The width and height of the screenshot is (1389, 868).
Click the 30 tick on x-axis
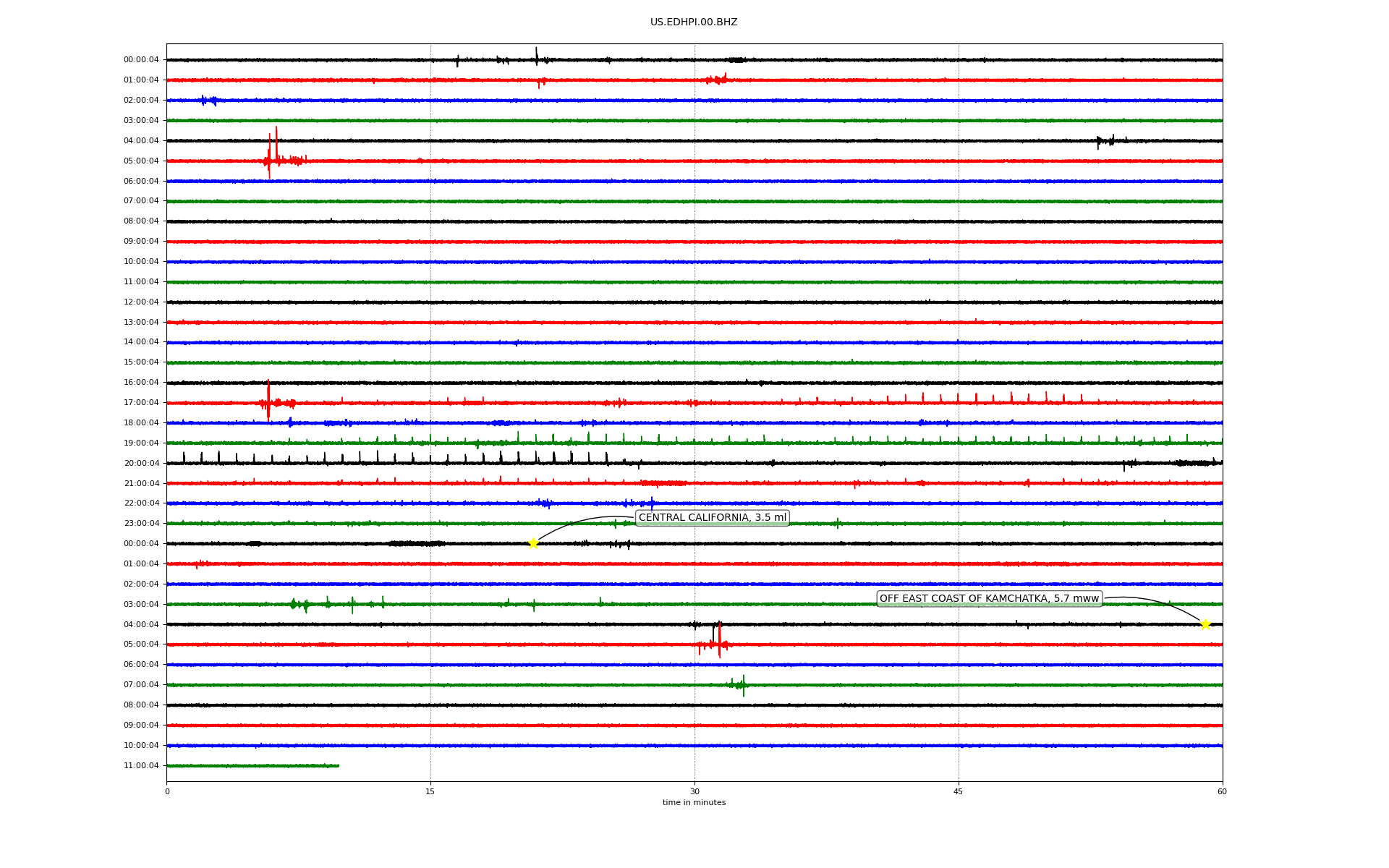click(694, 791)
